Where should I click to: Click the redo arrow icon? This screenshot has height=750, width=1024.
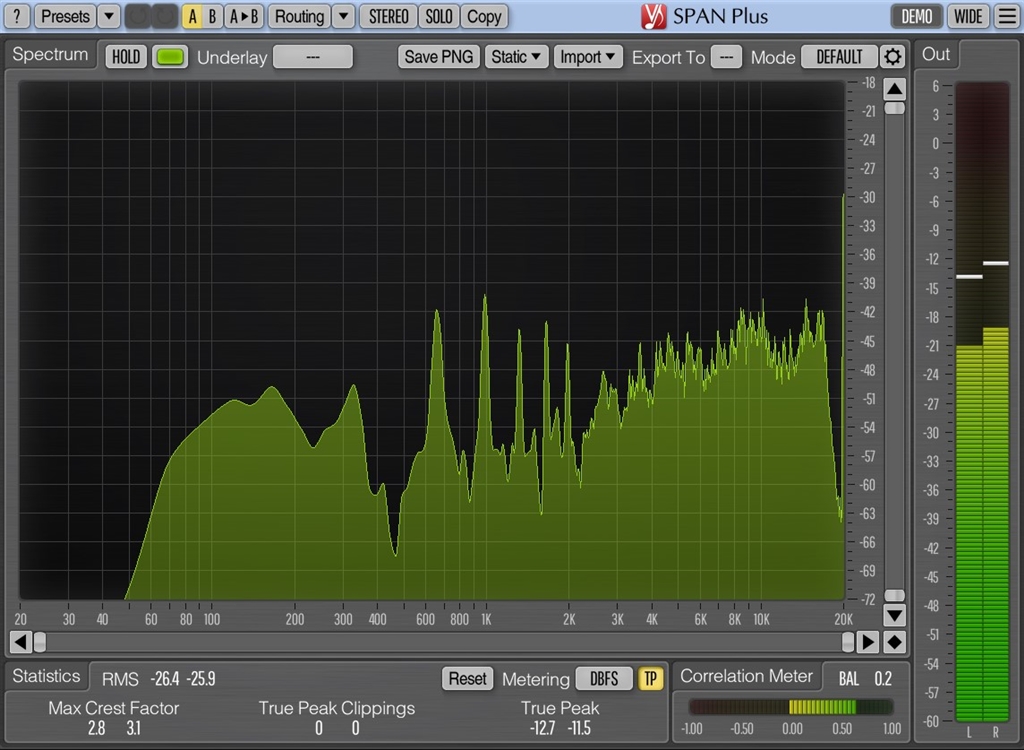click(163, 16)
